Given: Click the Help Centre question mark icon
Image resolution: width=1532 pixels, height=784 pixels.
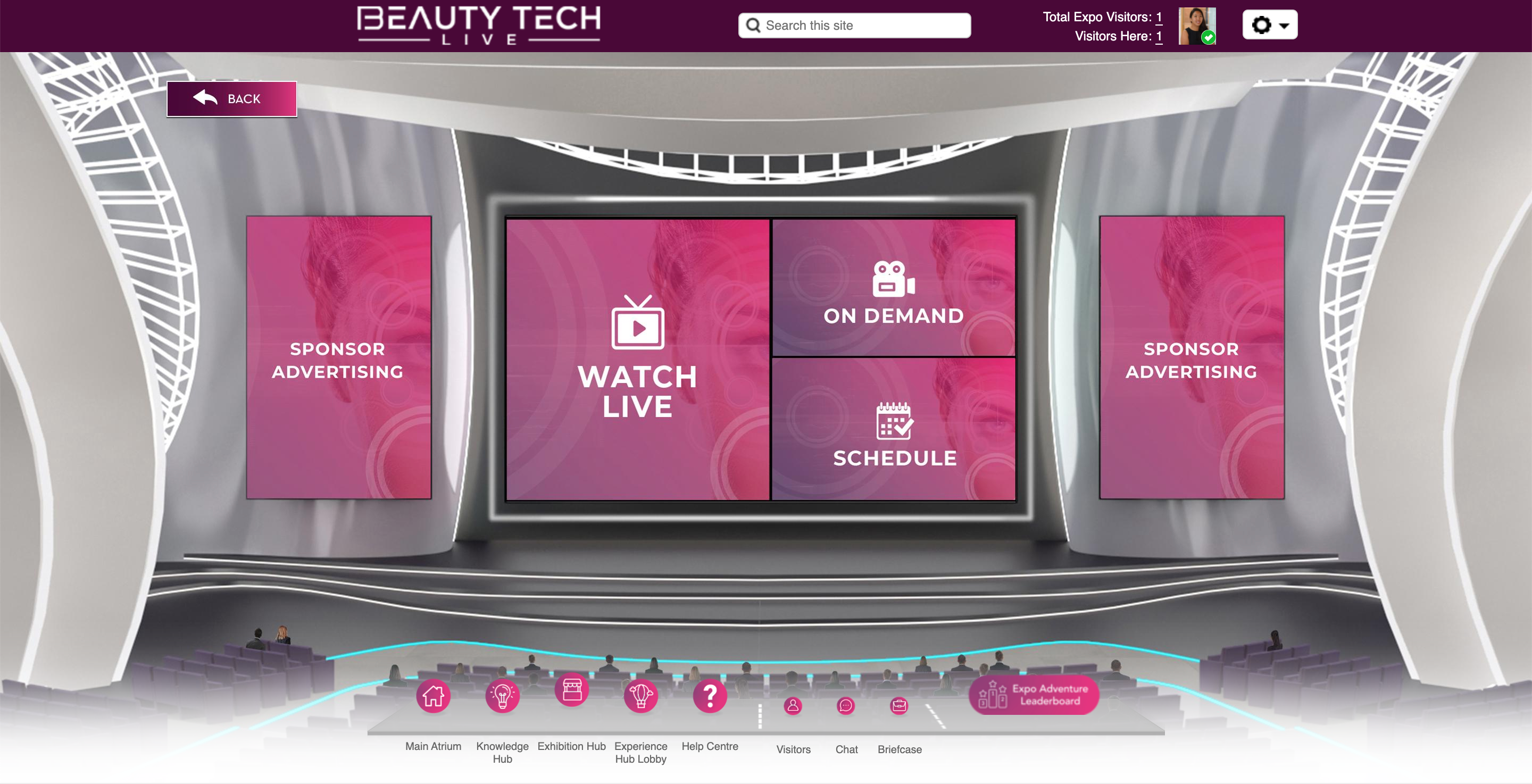Looking at the screenshot, I should [x=710, y=696].
